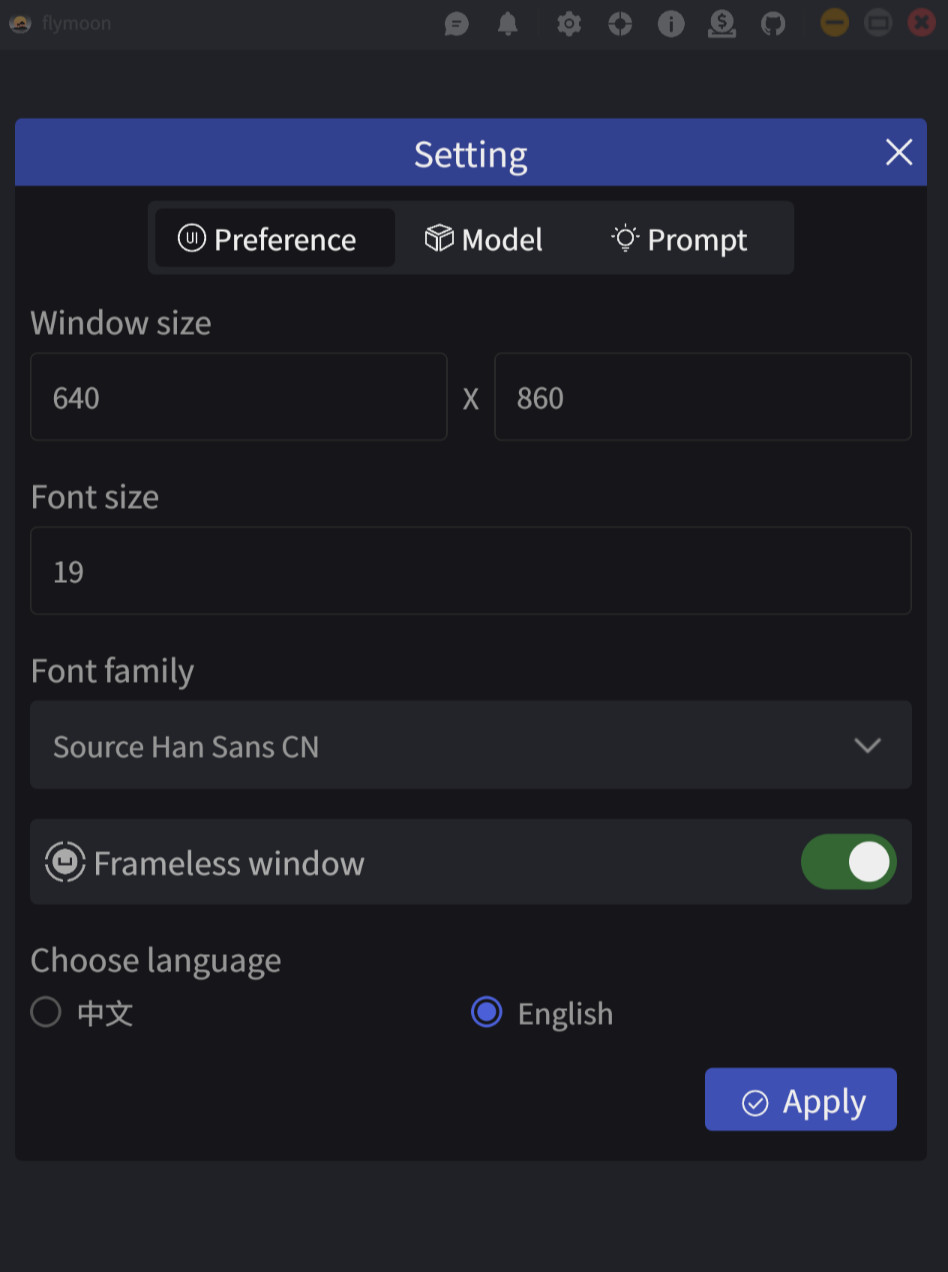Select the Preference tab

click(267, 239)
